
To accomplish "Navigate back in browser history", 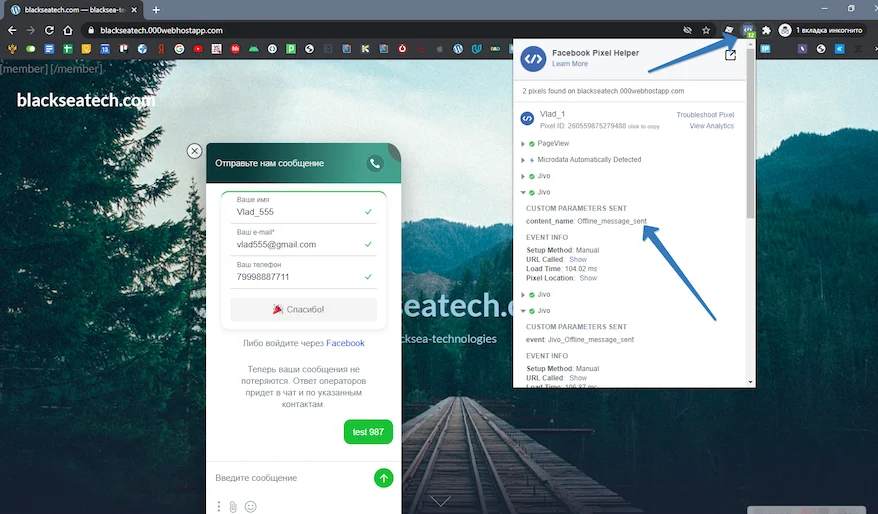I will tap(12, 30).
